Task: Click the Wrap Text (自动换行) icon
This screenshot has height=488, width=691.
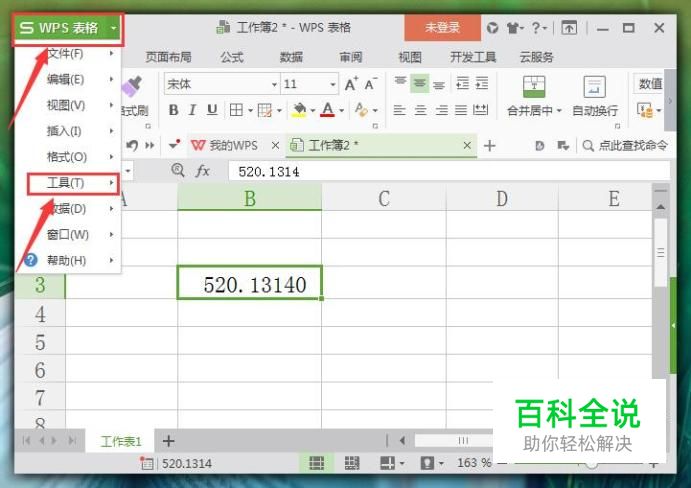Action: click(x=594, y=86)
